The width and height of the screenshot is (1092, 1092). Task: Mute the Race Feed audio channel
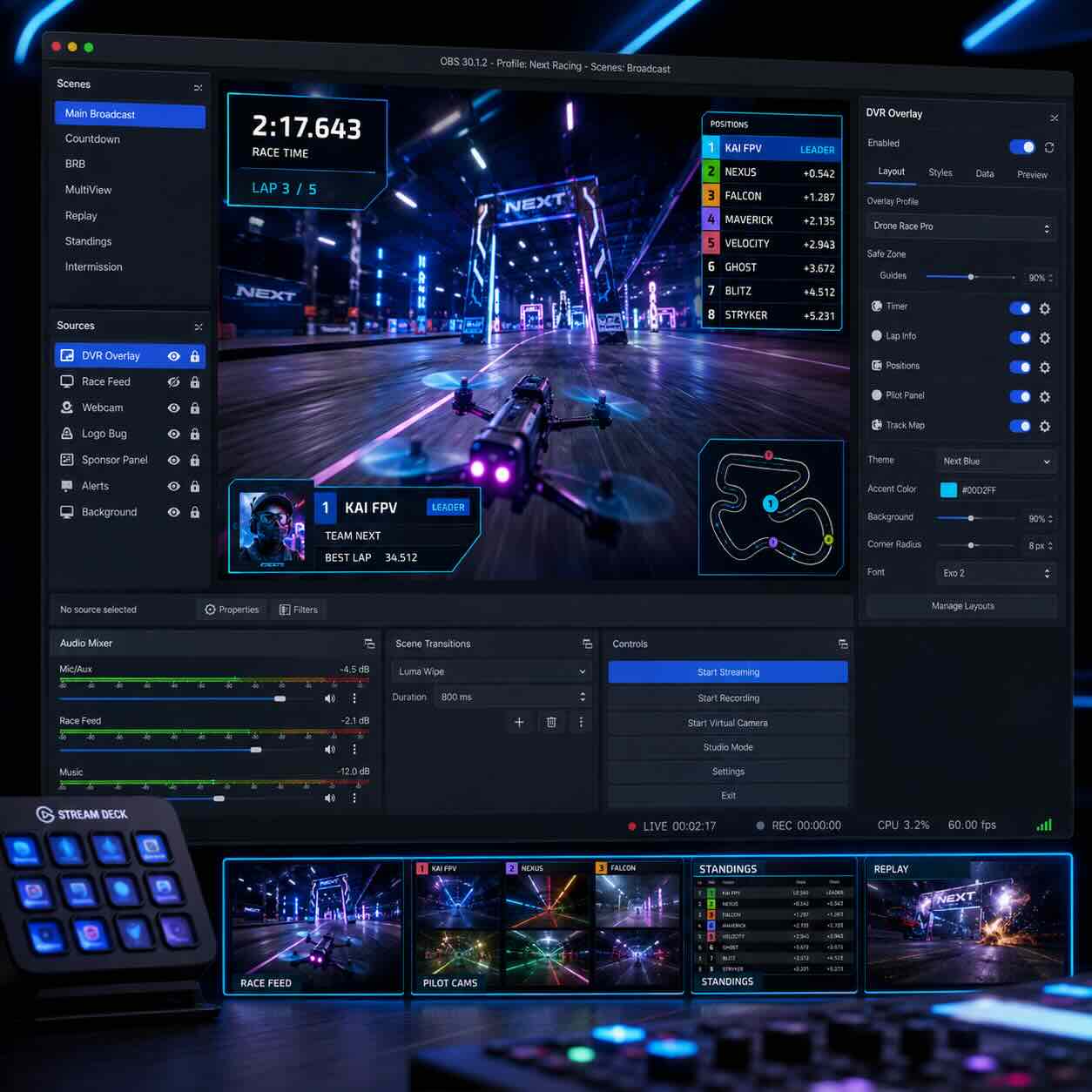pos(330,749)
